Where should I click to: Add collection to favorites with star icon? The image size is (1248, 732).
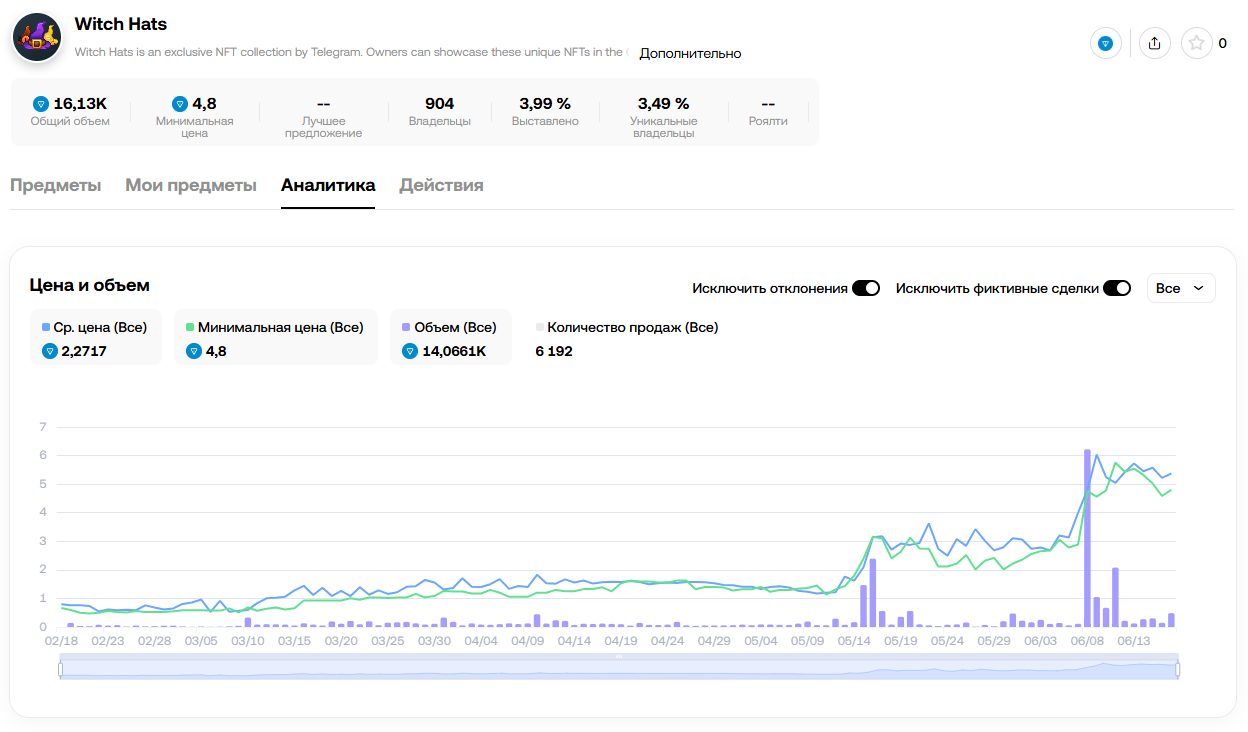(1196, 43)
